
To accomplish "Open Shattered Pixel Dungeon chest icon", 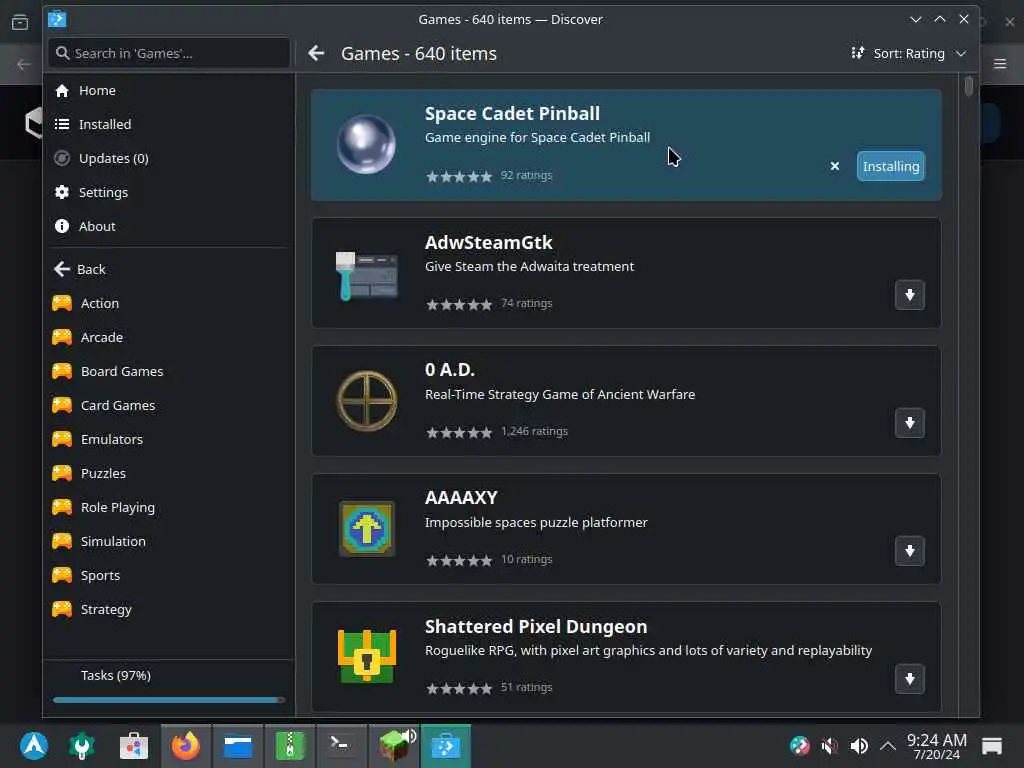I will [x=366, y=656].
